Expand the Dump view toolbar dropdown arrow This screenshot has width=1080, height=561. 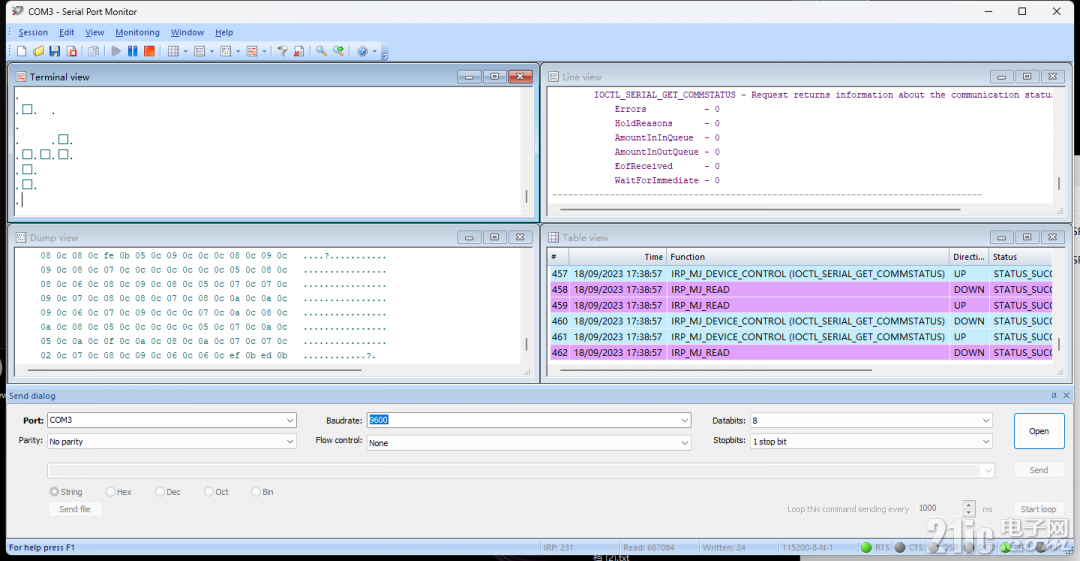point(238,52)
